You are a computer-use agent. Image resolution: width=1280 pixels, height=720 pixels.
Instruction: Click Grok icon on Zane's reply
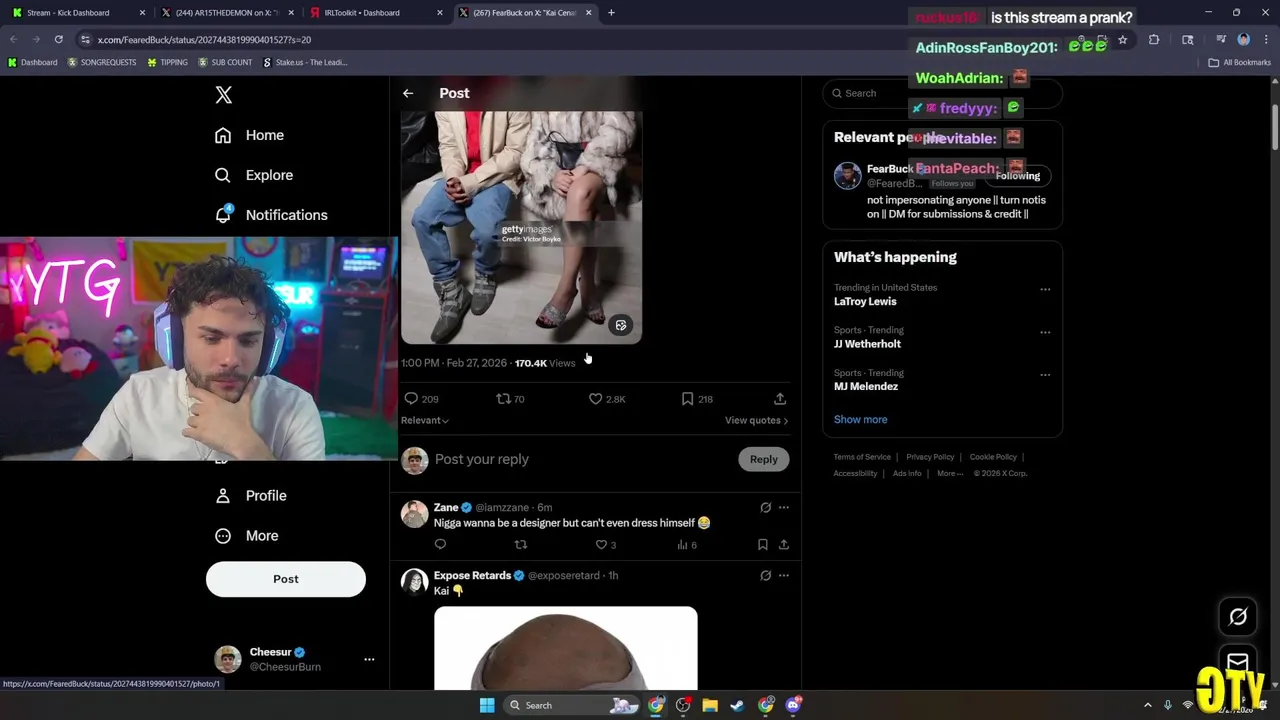[x=766, y=508]
